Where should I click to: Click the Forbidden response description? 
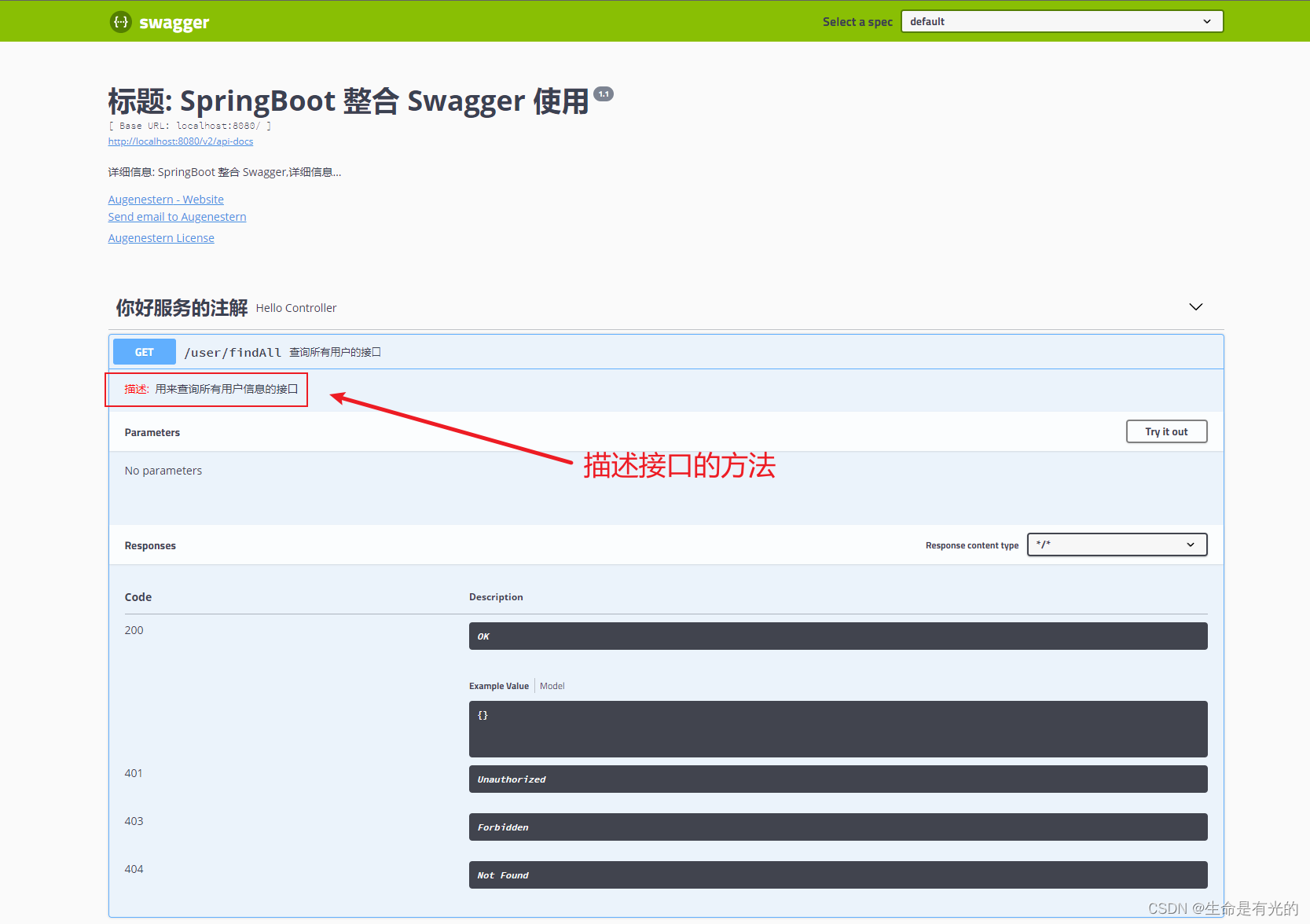tap(838, 827)
